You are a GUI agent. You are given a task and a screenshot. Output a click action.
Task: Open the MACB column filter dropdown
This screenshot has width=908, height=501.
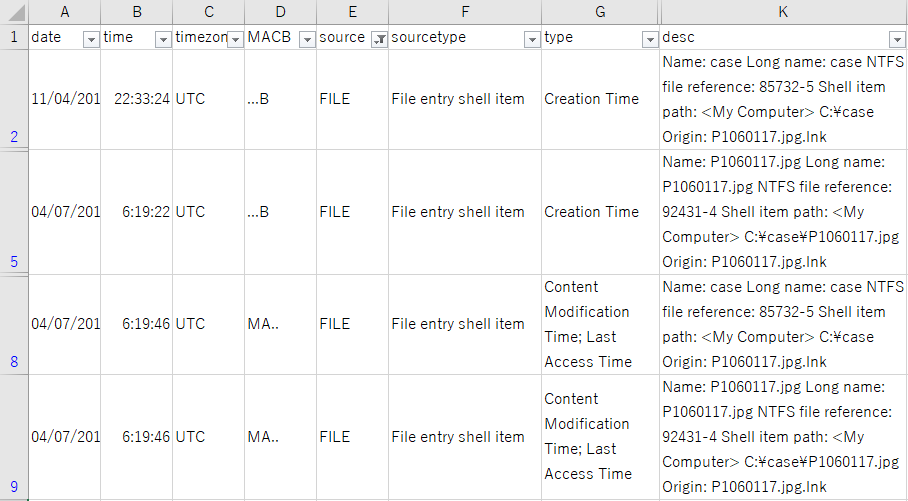coord(307,39)
